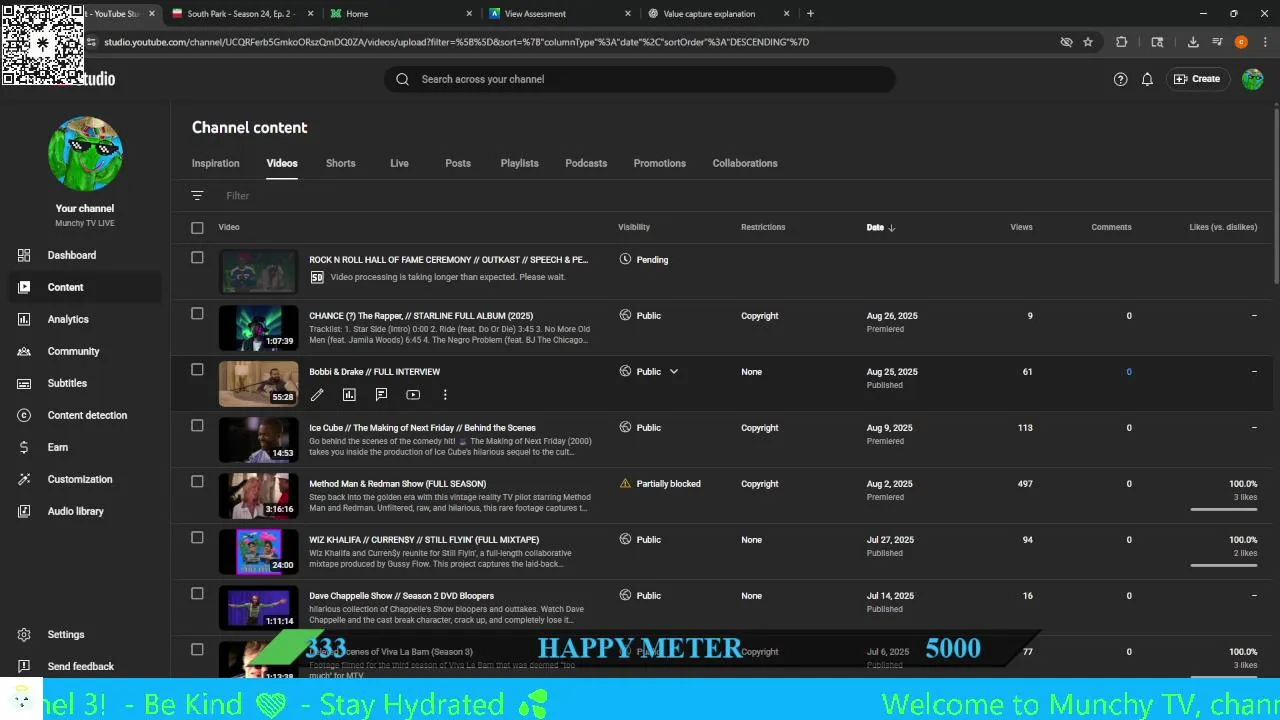View Bobbi & Drake video on YouTube icon

[x=413, y=395]
